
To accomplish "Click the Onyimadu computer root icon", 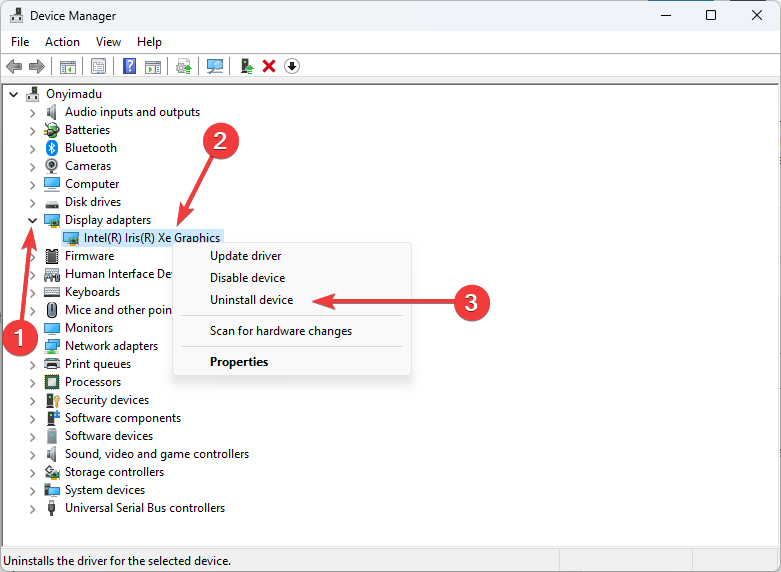I will [x=33, y=94].
